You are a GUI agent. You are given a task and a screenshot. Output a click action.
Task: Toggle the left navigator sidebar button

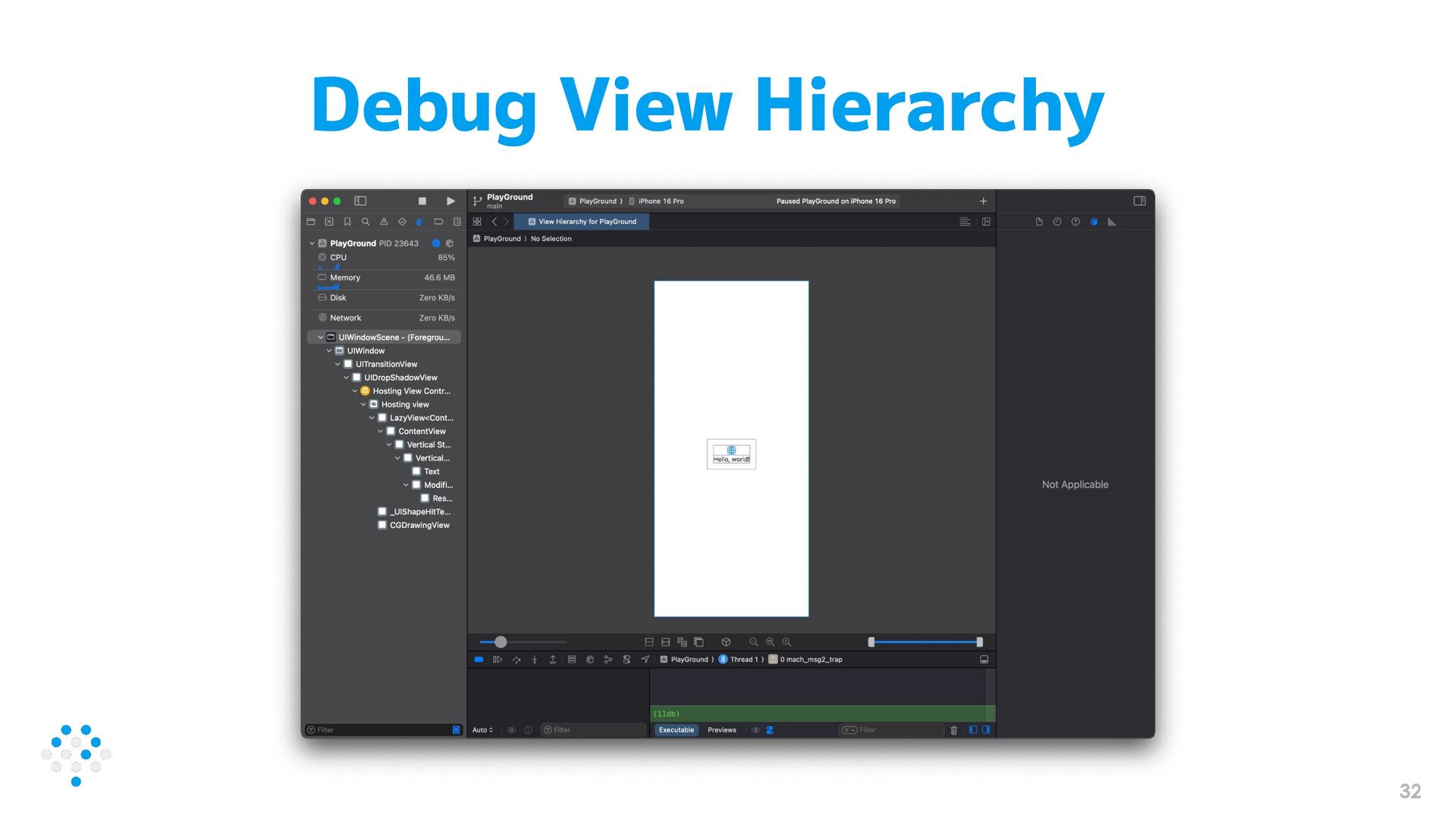pos(360,201)
